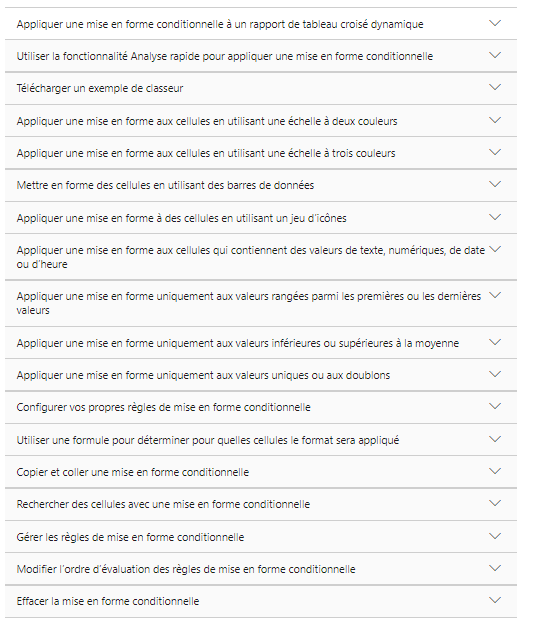
Task: Expand 'valeurs de texte, numériques, de date' section
Action: pos(261,257)
